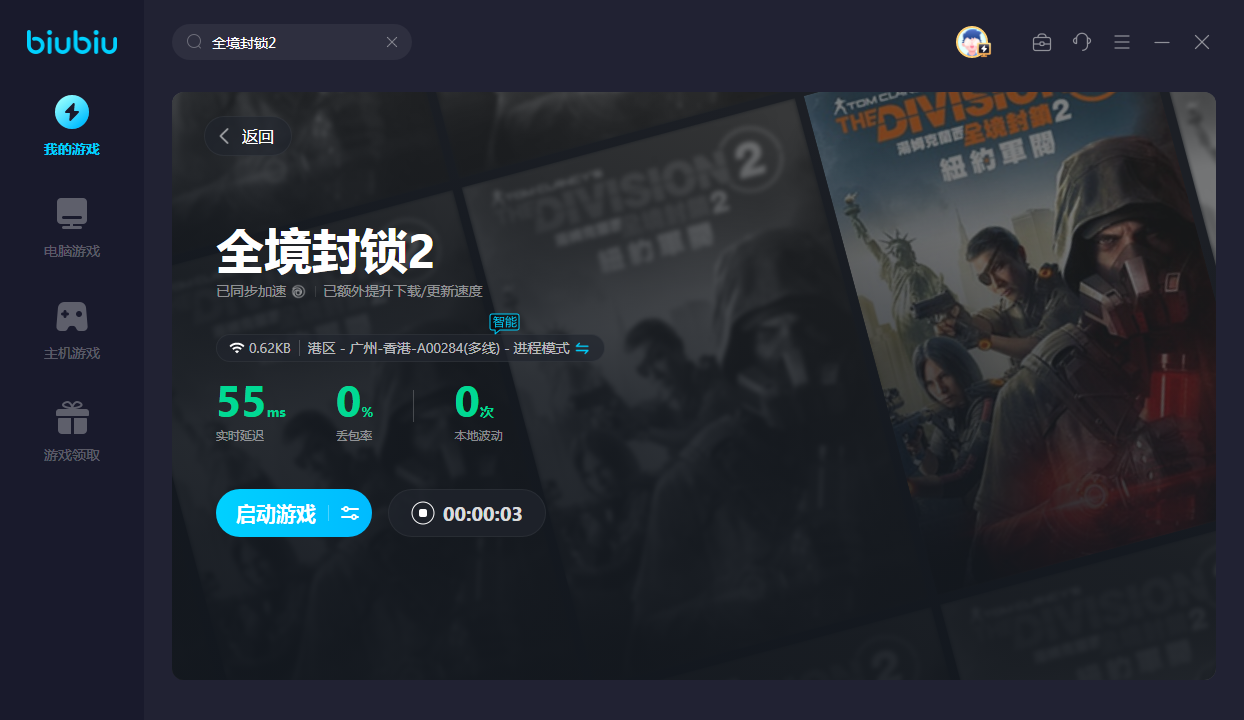Image resolution: width=1244 pixels, height=720 pixels.
Task: Click the 智能 smart mode badge
Action: [x=504, y=322]
